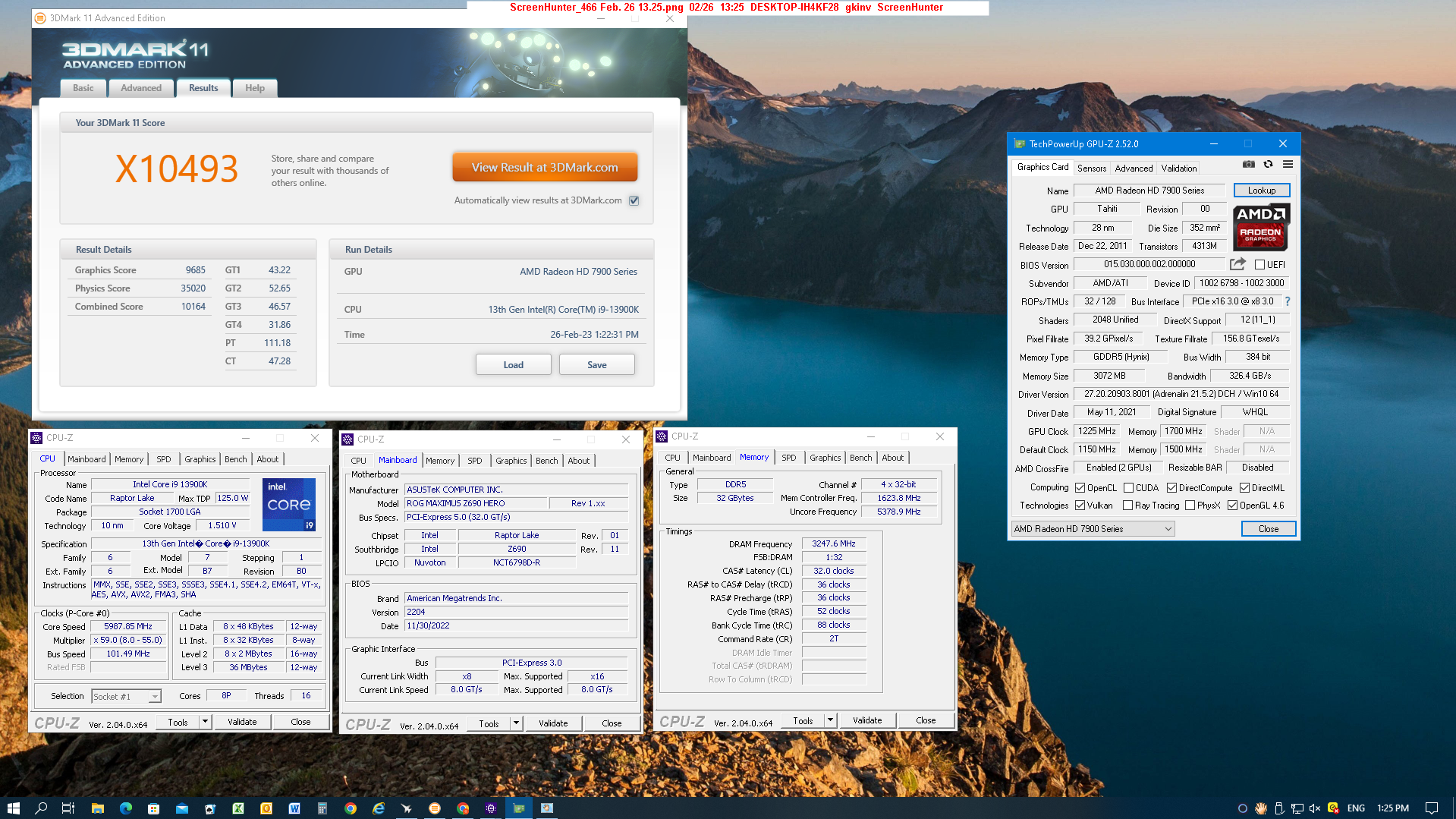
Task: Open Google Chrome from taskbar
Action: click(351, 808)
